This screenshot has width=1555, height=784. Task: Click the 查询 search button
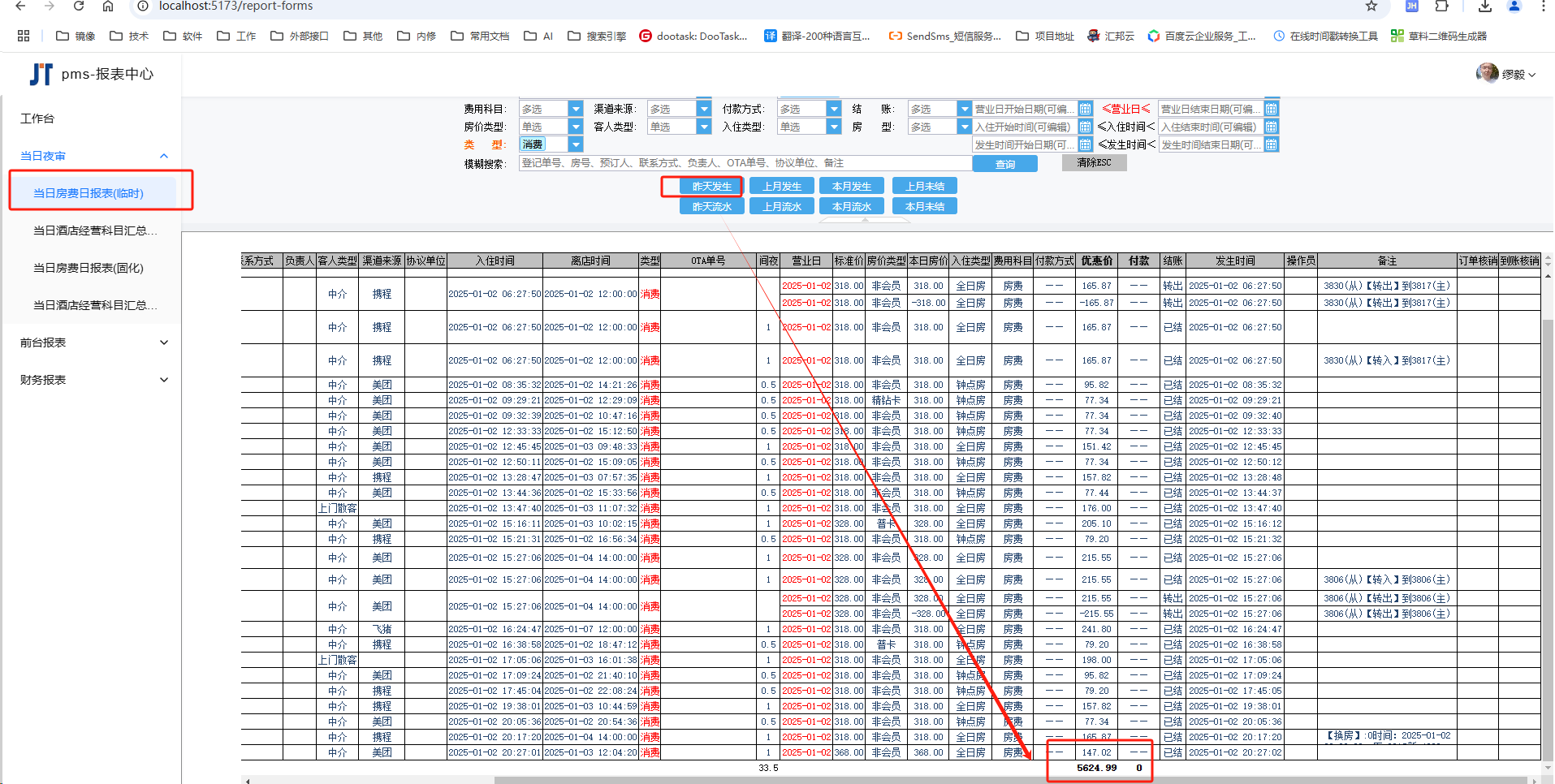click(1004, 164)
